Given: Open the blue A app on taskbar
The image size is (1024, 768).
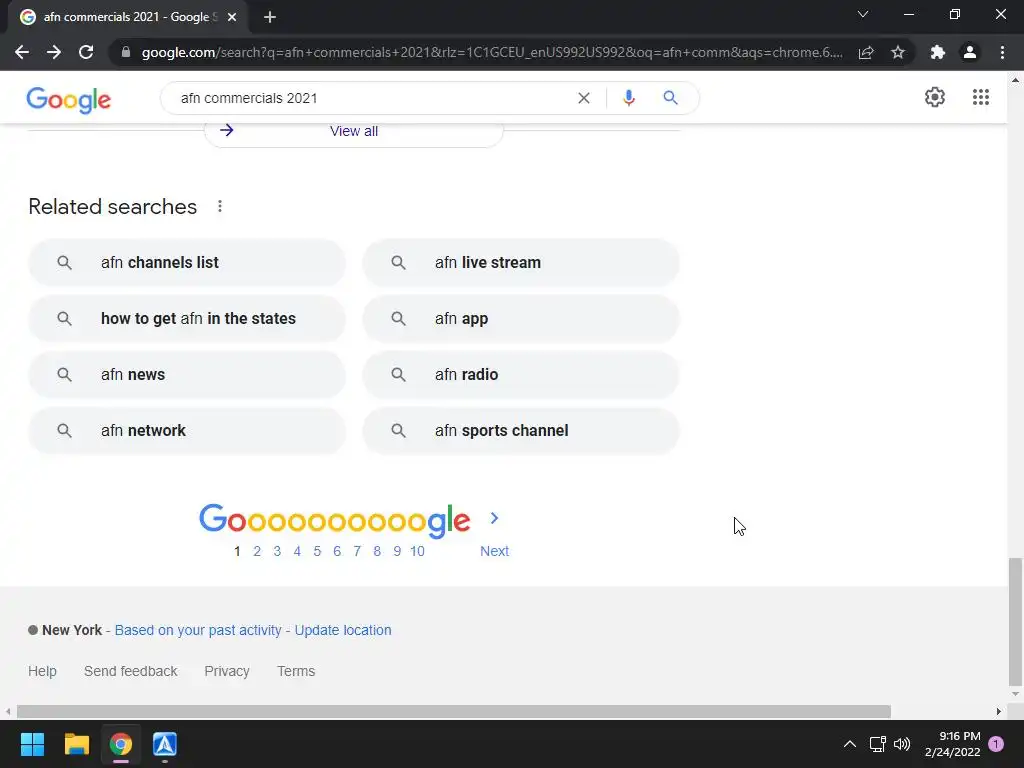Looking at the screenshot, I should (x=165, y=744).
